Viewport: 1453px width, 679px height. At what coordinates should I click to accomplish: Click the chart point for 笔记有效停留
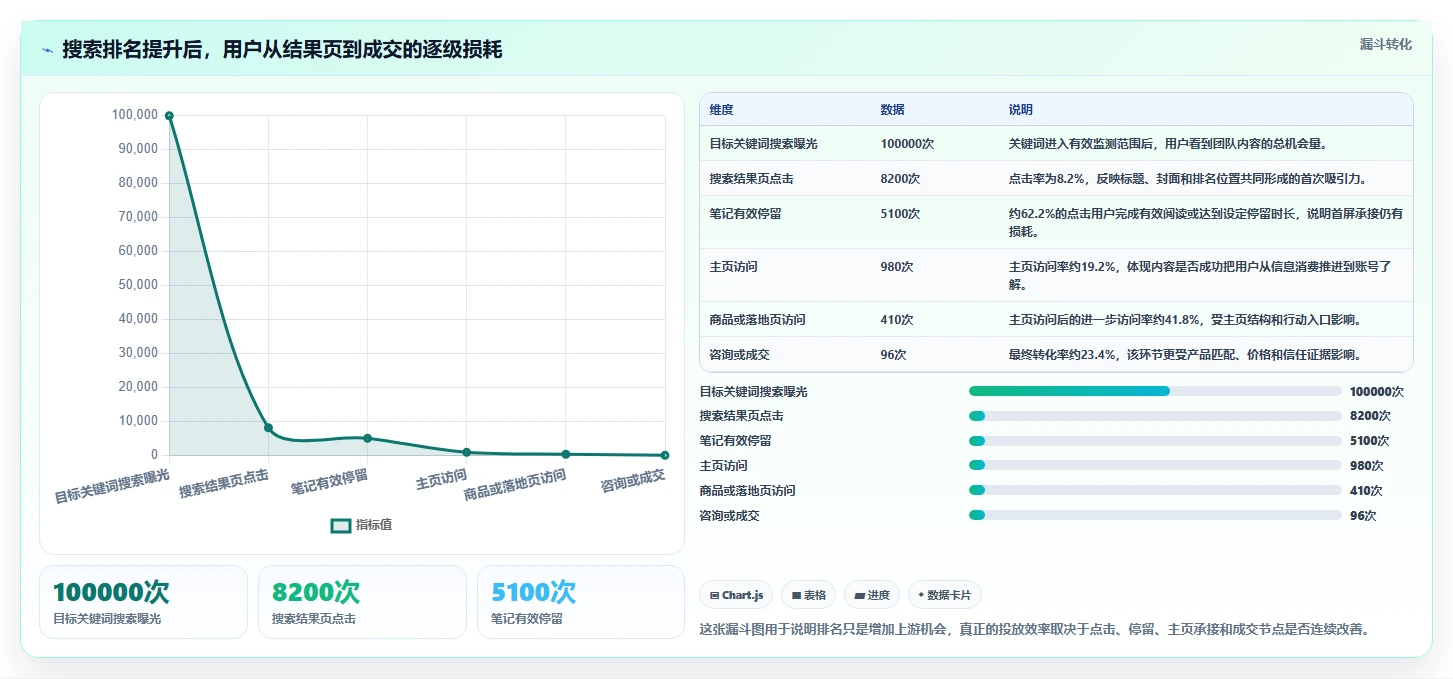pos(367,438)
